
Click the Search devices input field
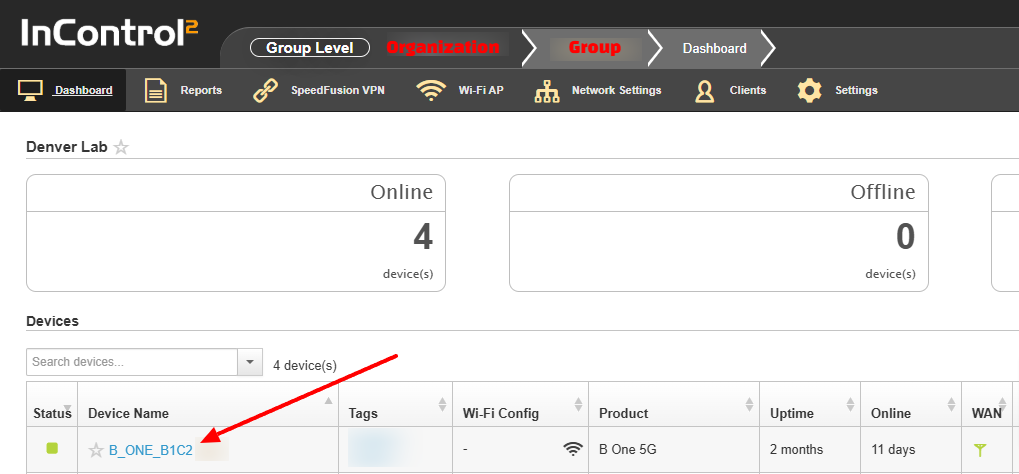[x=132, y=362]
